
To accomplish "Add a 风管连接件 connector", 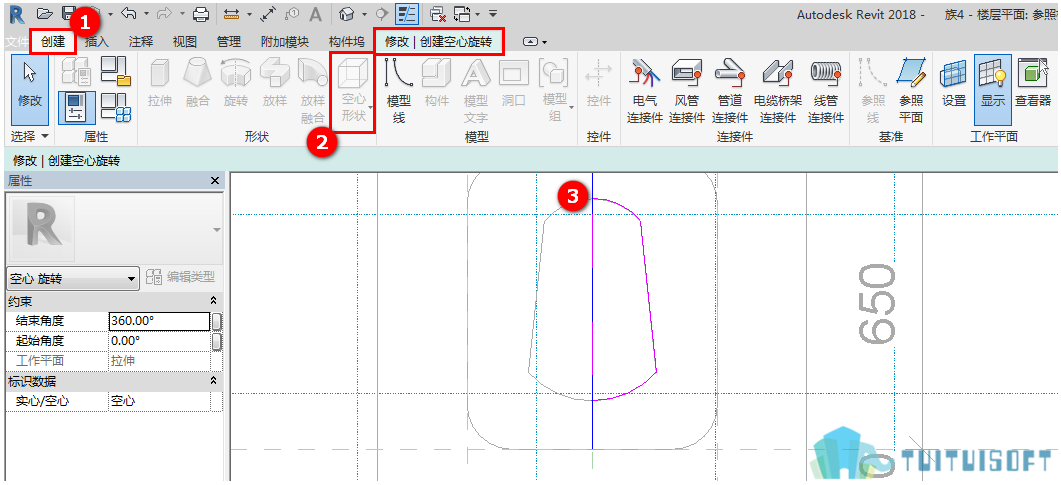I will click(x=687, y=91).
